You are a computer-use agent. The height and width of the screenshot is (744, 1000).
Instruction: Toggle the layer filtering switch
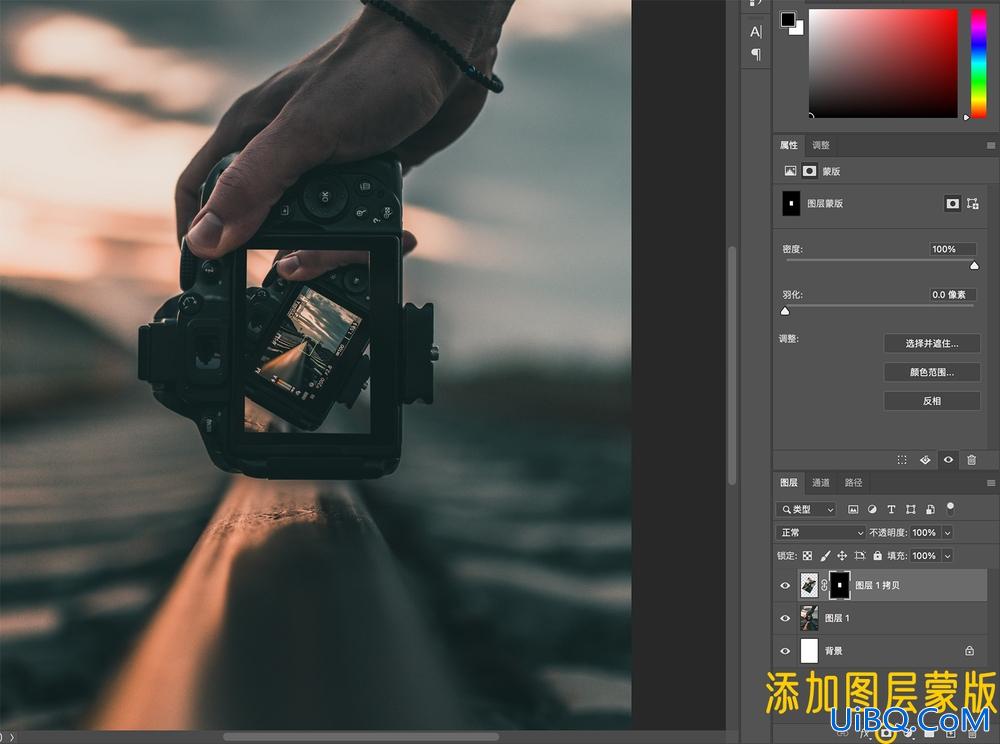[950, 508]
